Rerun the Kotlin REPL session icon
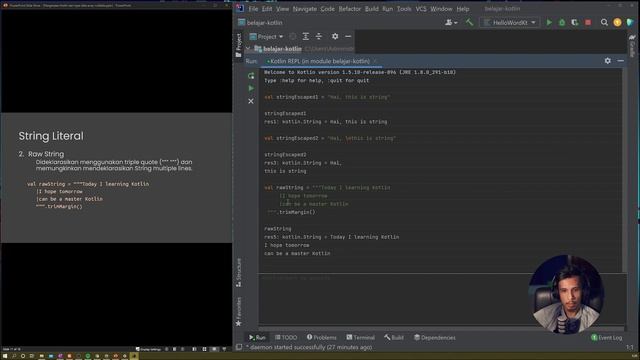Image resolution: width=640 pixels, height=360 pixels. [251, 76]
